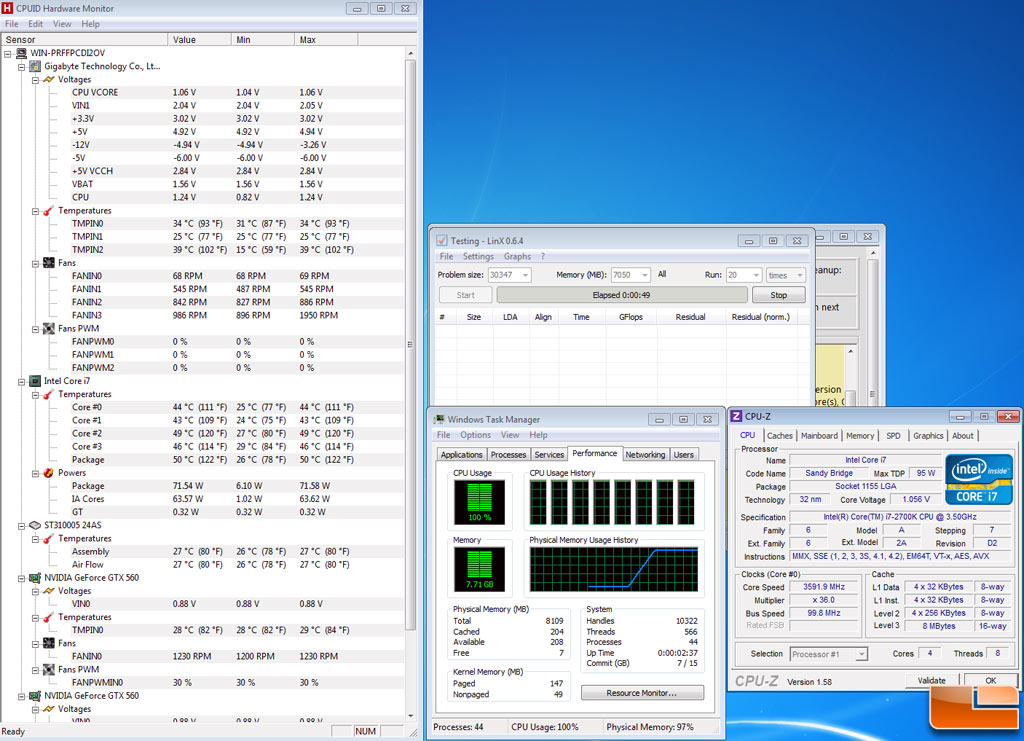This screenshot has height=741, width=1024.
Task: Click the Powers icon under Intel Core i7
Action: [x=49, y=473]
